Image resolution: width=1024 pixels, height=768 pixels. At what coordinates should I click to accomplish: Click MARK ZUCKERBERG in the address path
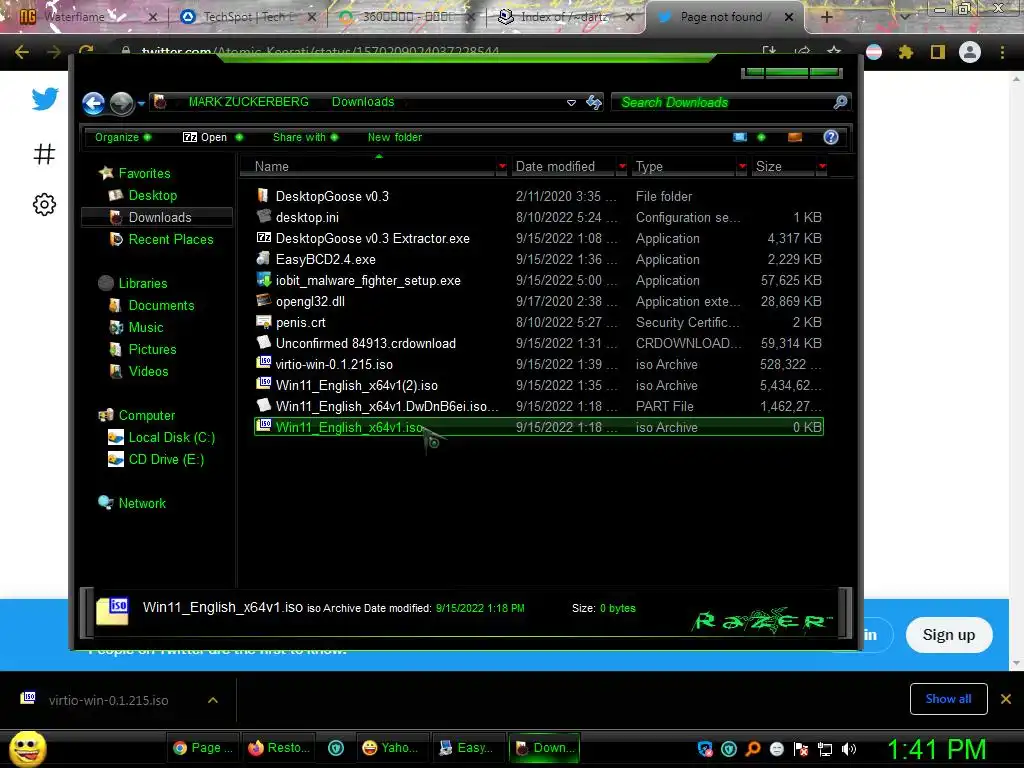[x=248, y=102]
